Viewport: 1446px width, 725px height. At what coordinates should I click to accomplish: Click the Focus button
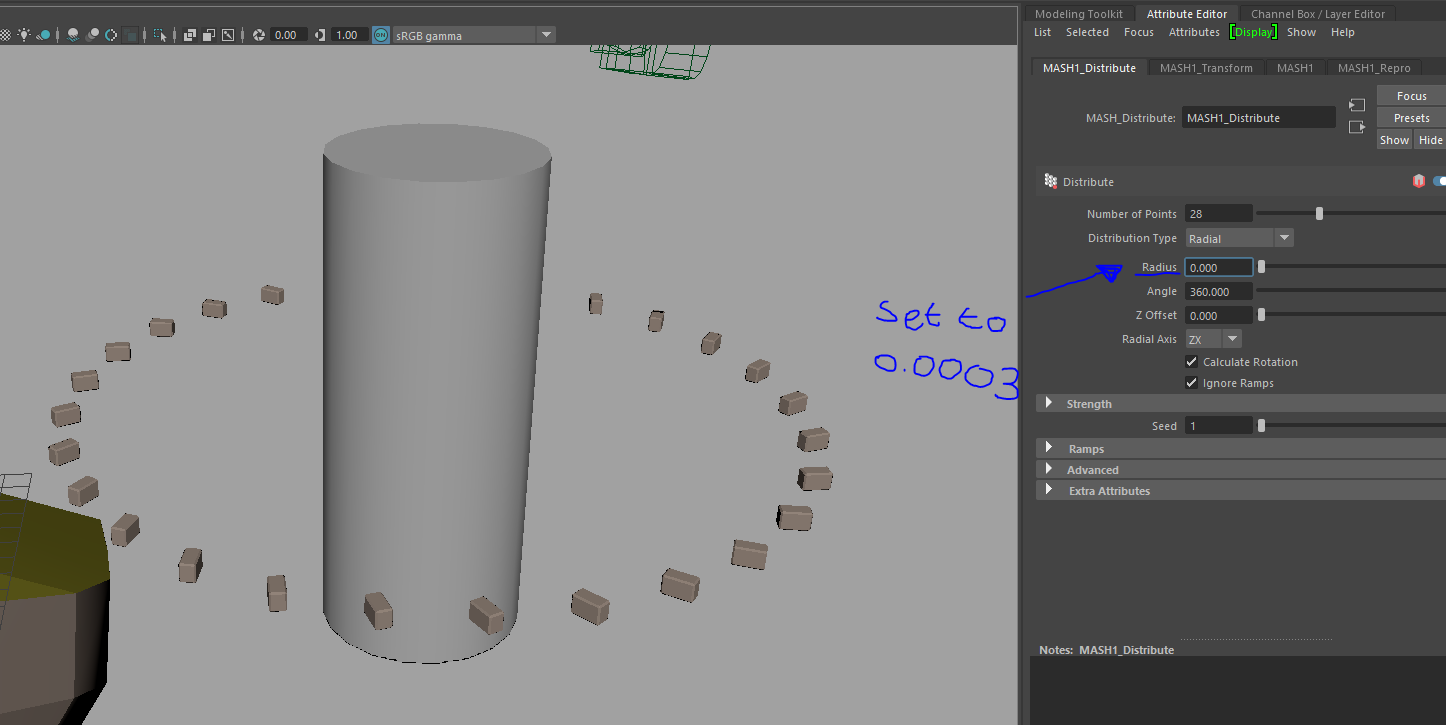1410,95
